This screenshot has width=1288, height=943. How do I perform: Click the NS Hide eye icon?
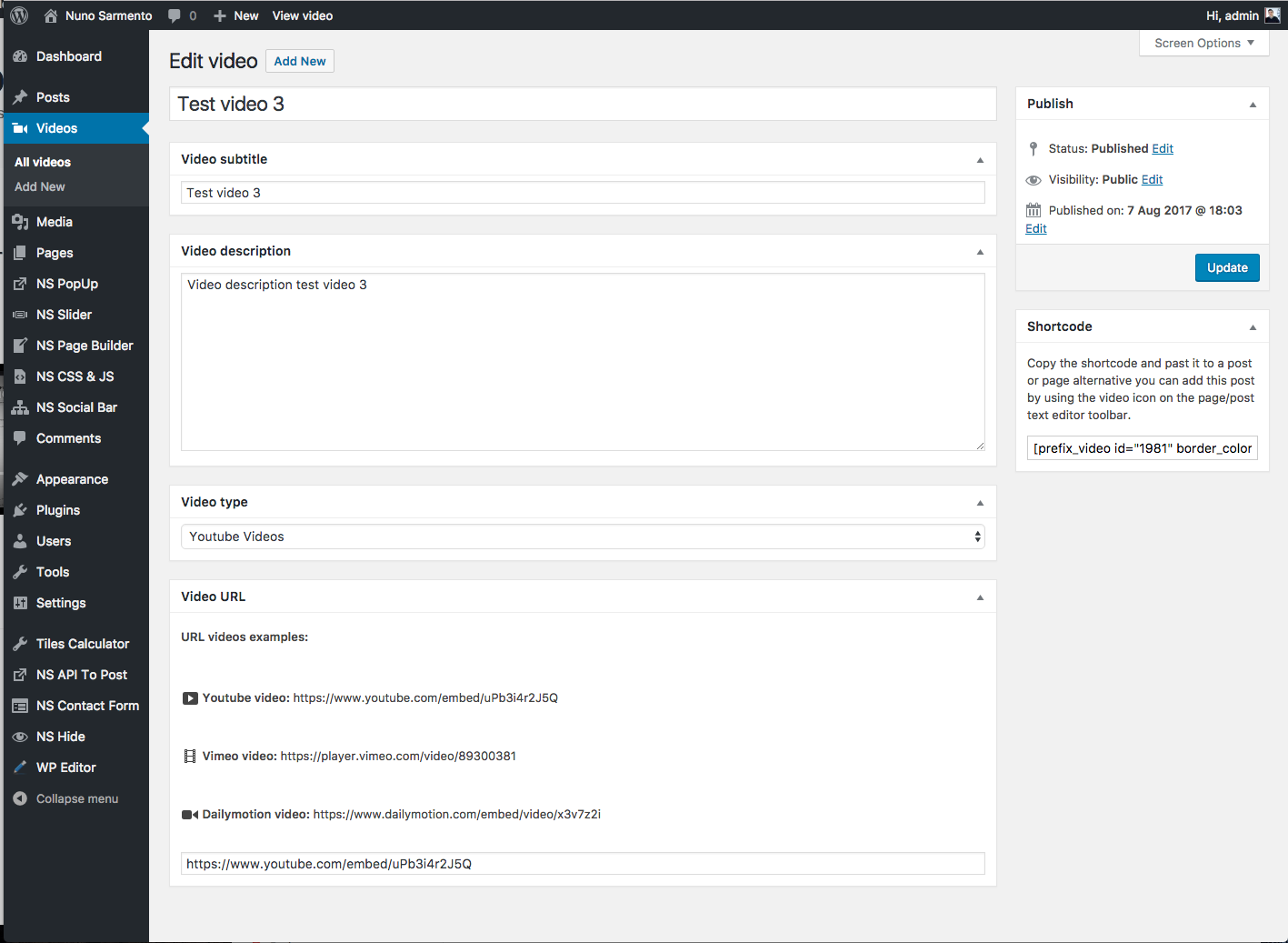[x=20, y=737]
